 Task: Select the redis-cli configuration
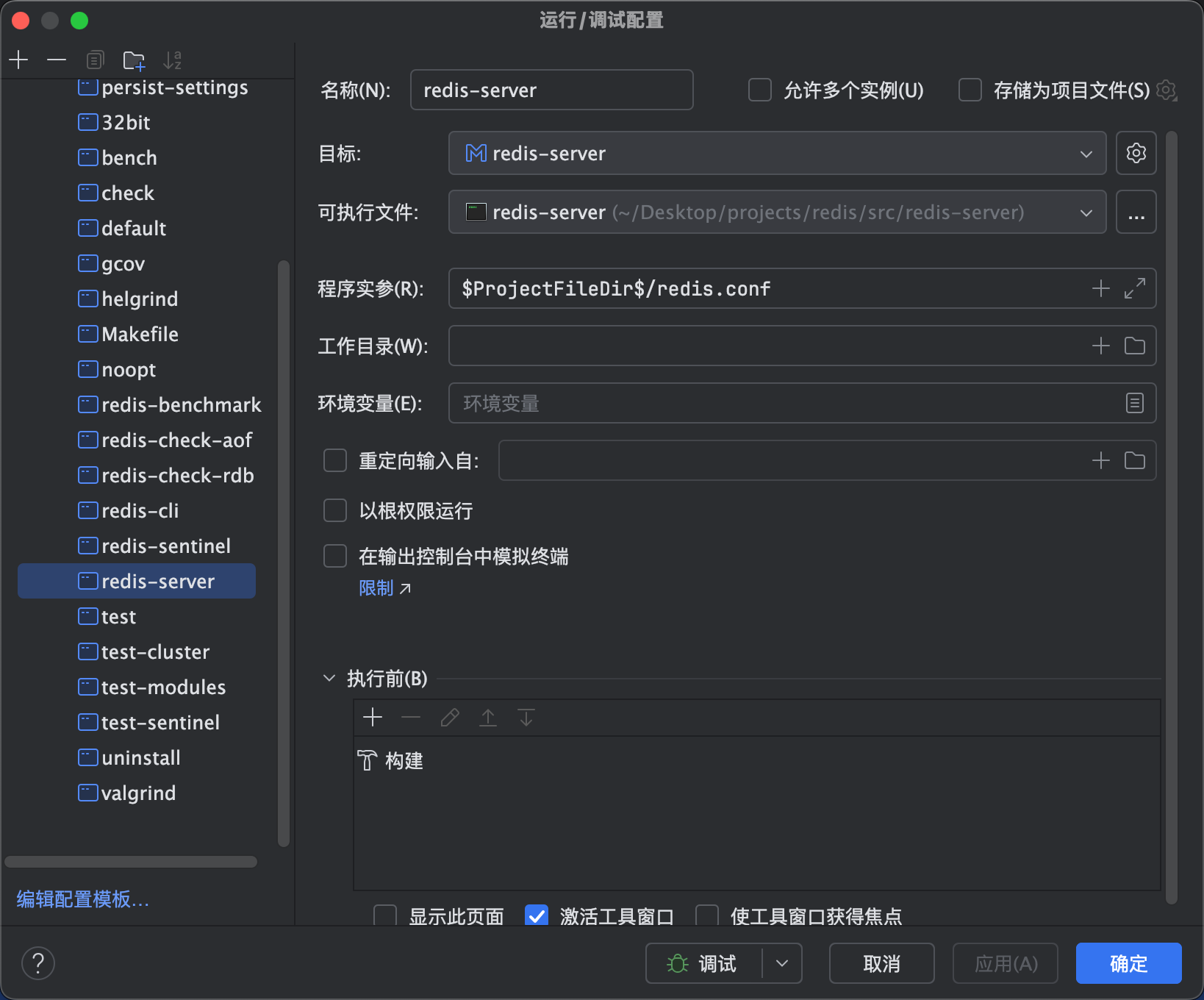coord(140,510)
